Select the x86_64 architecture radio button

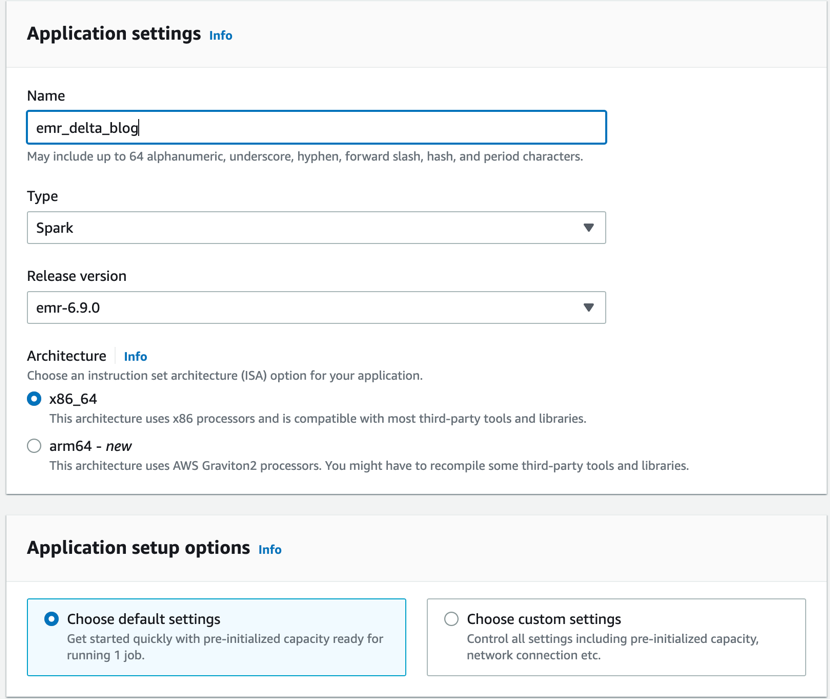[34, 399]
